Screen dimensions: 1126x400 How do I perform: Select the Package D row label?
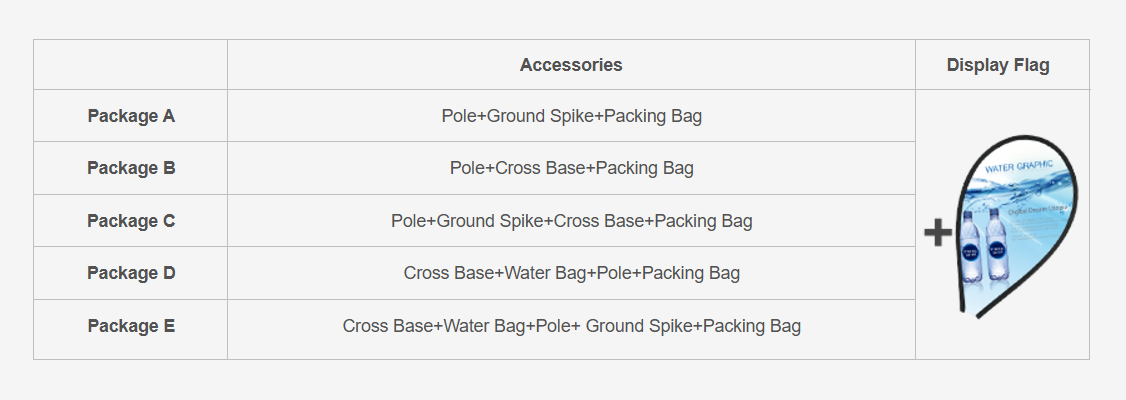(131, 273)
